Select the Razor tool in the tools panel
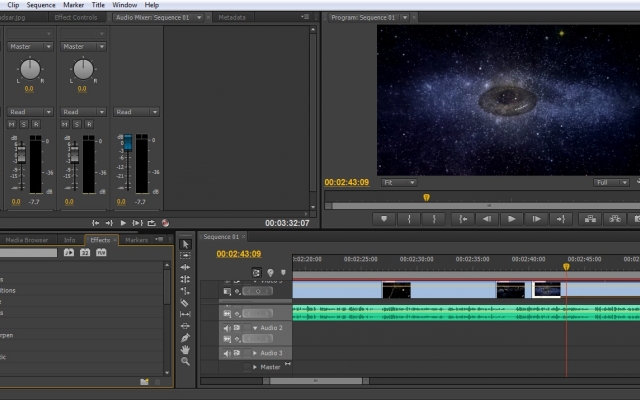 (x=185, y=303)
